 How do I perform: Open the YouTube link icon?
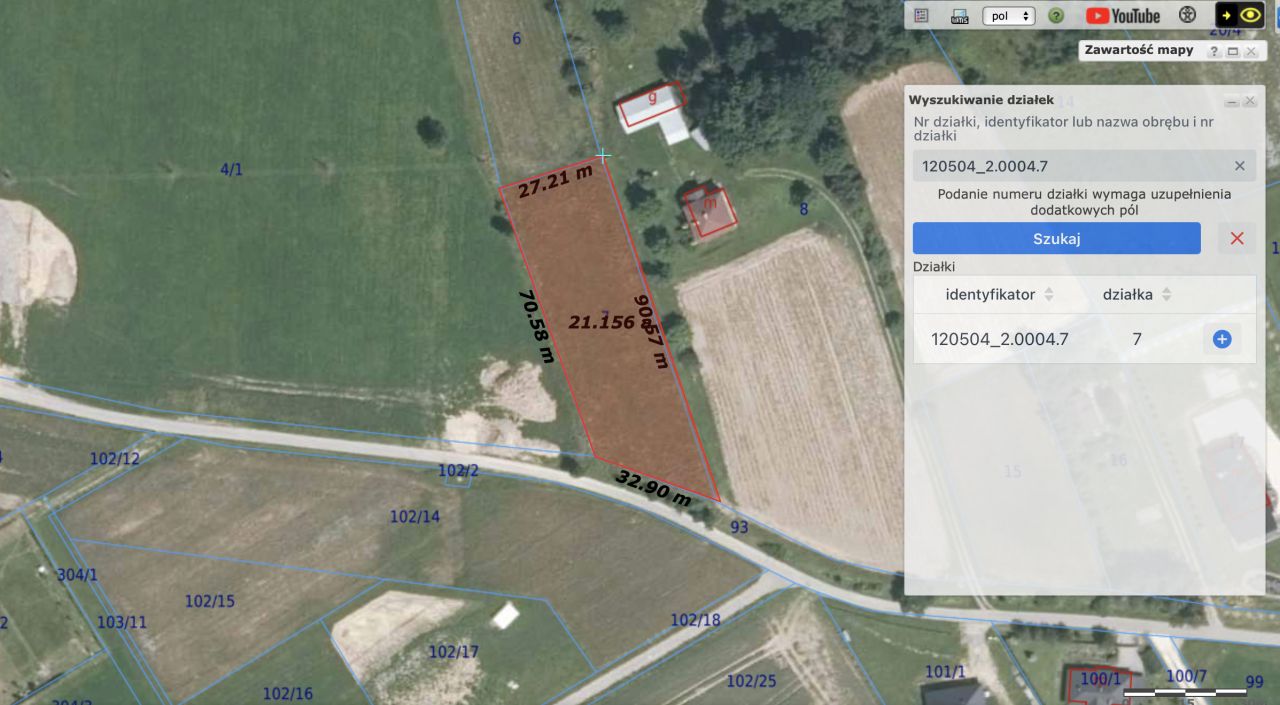click(x=1123, y=15)
